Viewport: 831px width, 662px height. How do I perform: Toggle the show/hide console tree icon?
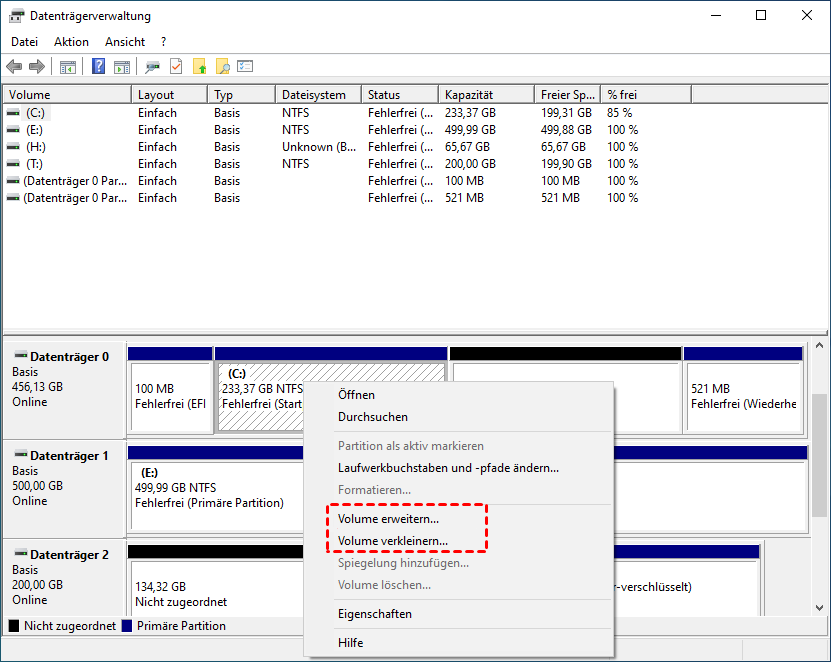[68, 67]
